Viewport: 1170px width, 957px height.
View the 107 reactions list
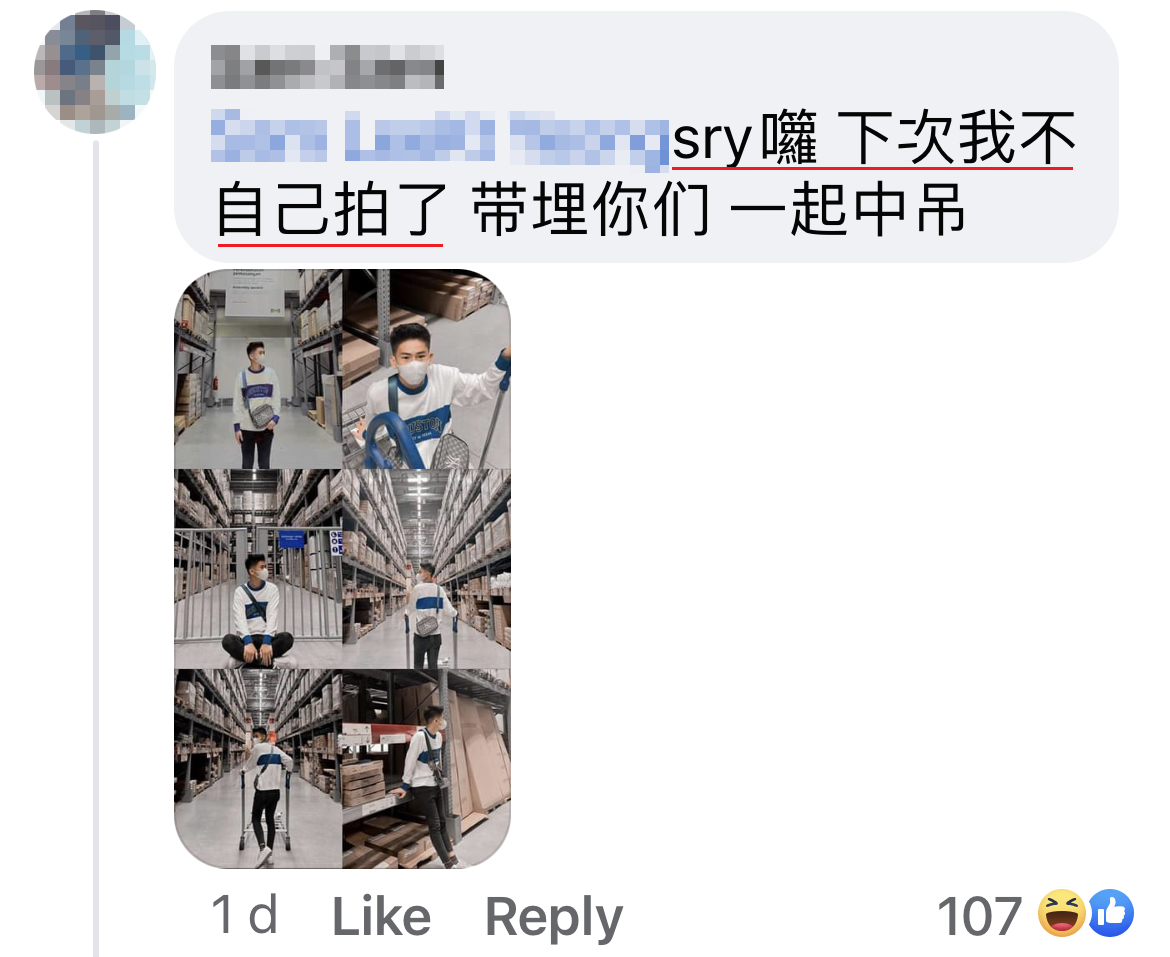click(x=978, y=915)
